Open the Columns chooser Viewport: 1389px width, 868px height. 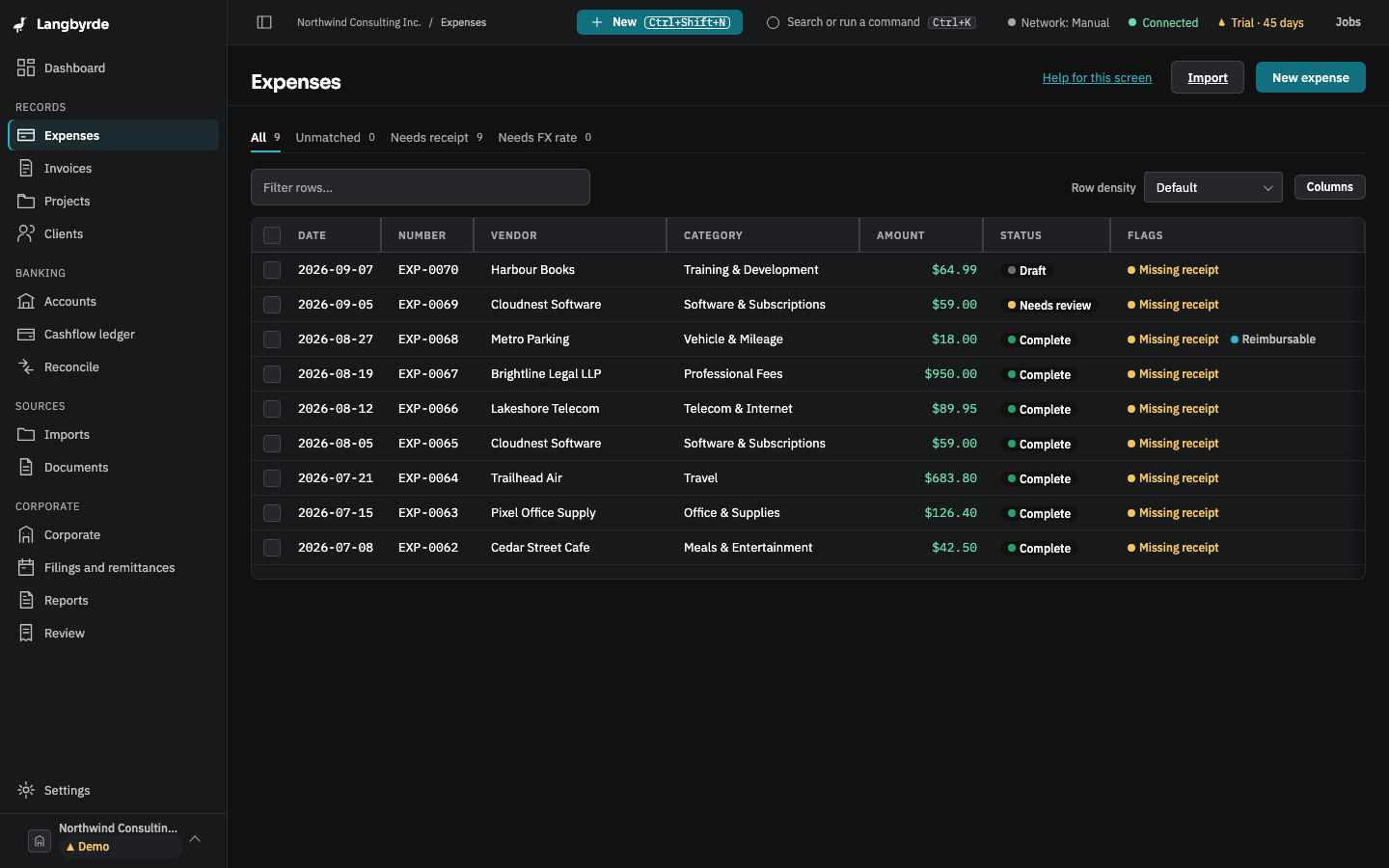pos(1329,187)
